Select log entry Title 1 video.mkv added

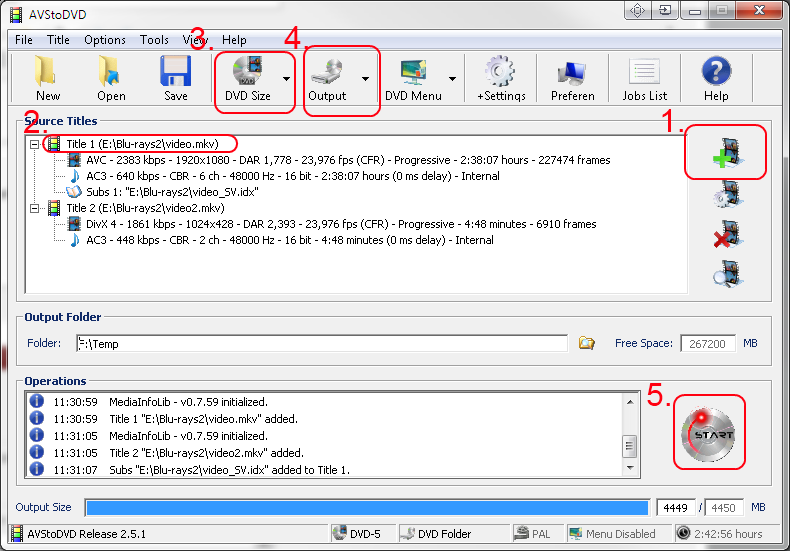(203, 419)
